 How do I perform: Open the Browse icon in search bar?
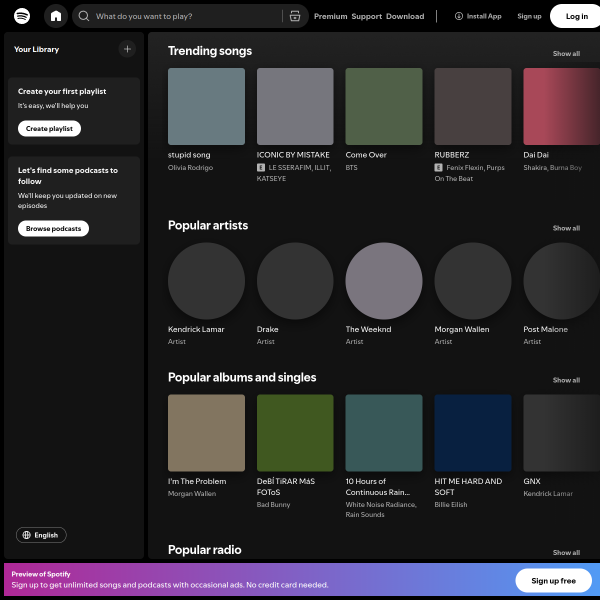(x=295, y=16)
